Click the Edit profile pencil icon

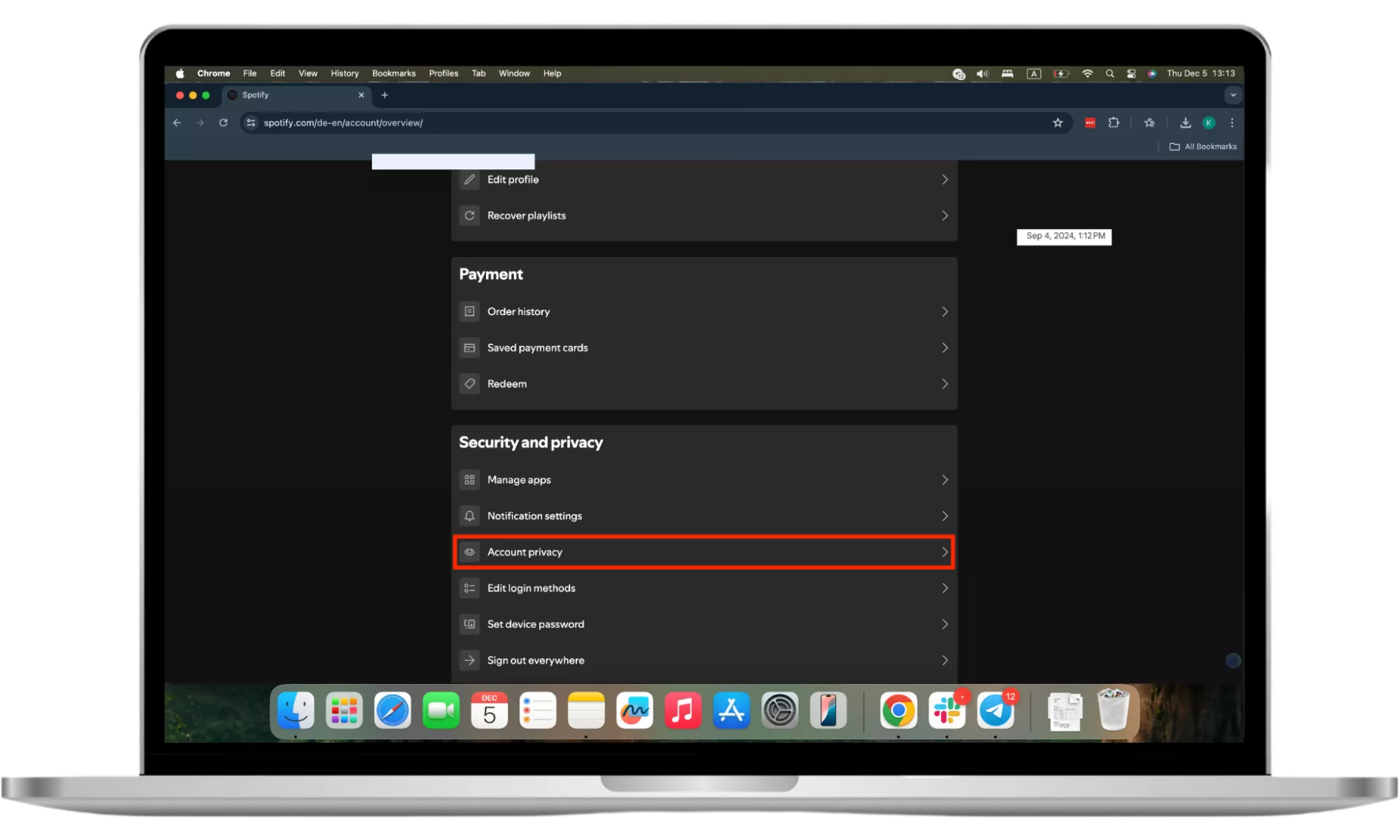click(x=469, y=180)
